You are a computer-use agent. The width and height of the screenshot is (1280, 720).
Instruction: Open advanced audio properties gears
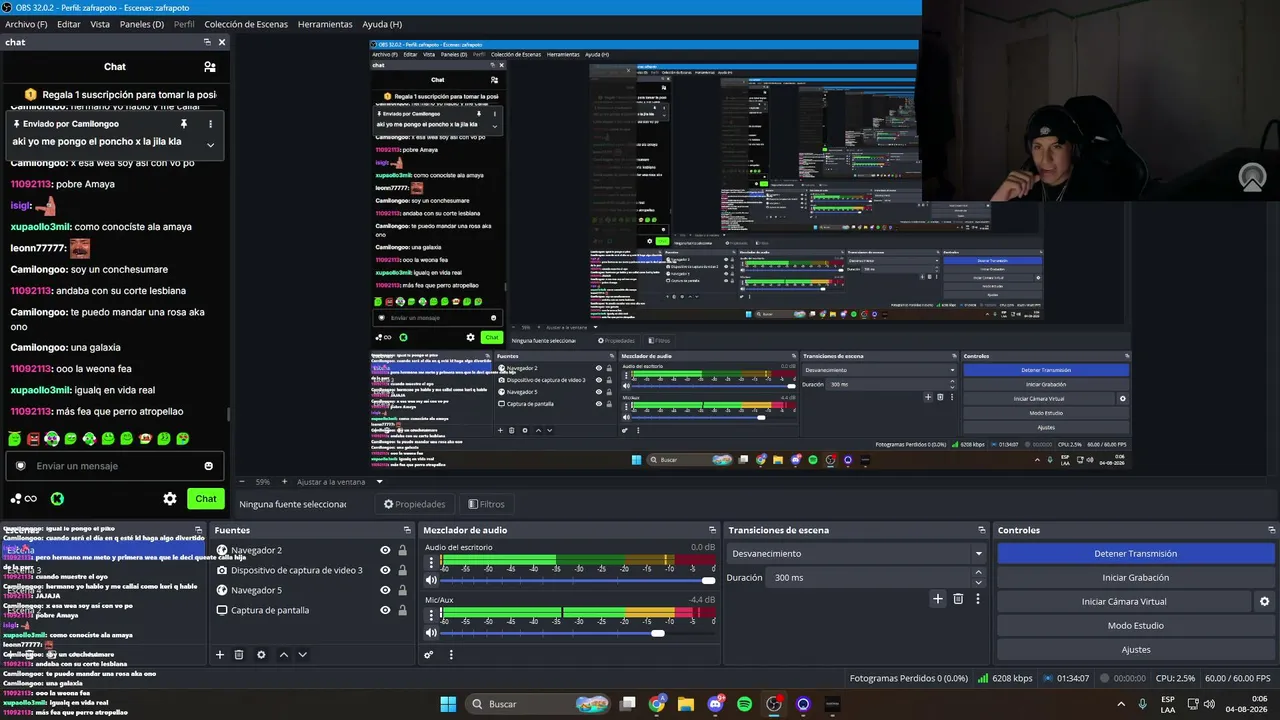click(429, 655)
